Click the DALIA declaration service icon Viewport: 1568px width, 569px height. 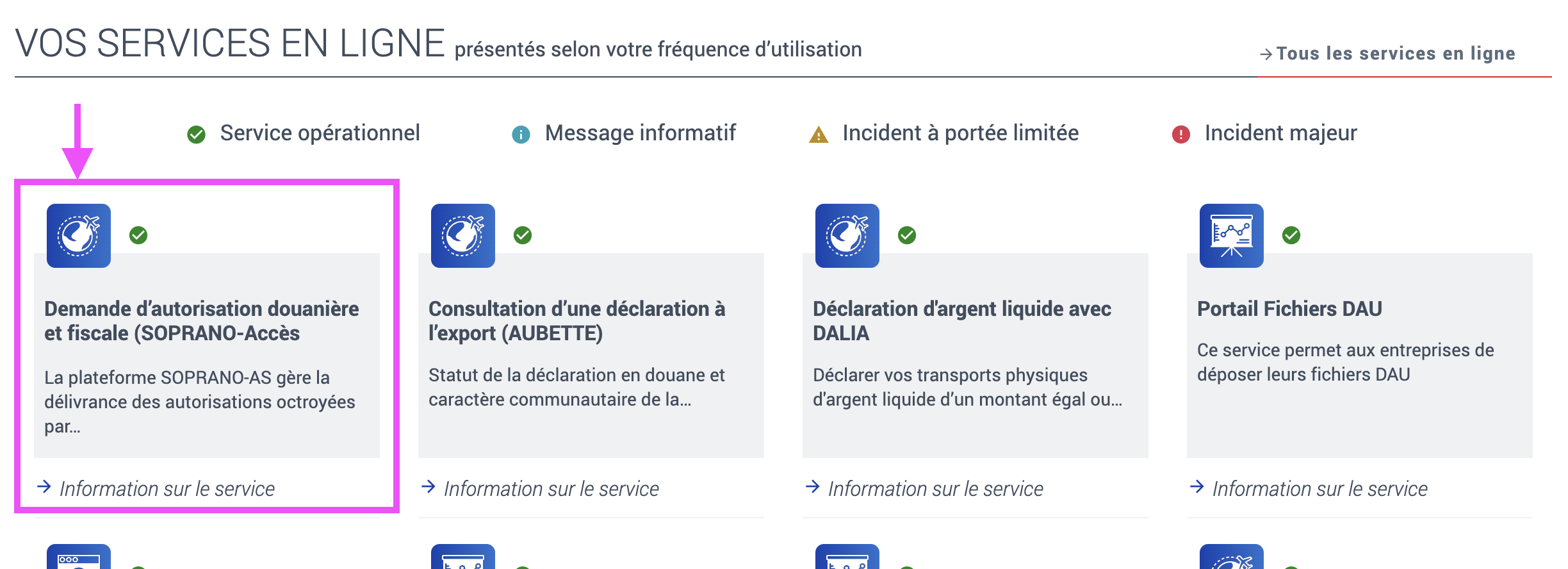pos(847,236)
